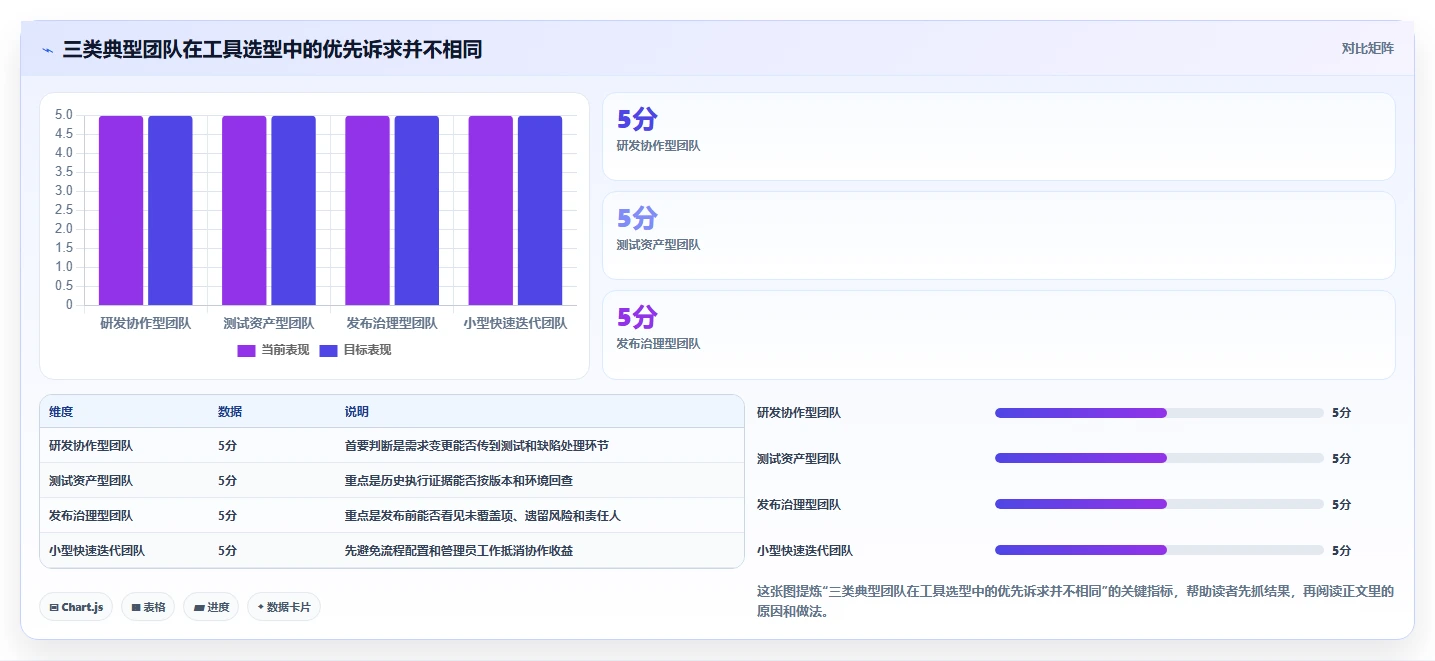Click 测试资产型团队 purple 当前表现 bar

coord(244,210)
